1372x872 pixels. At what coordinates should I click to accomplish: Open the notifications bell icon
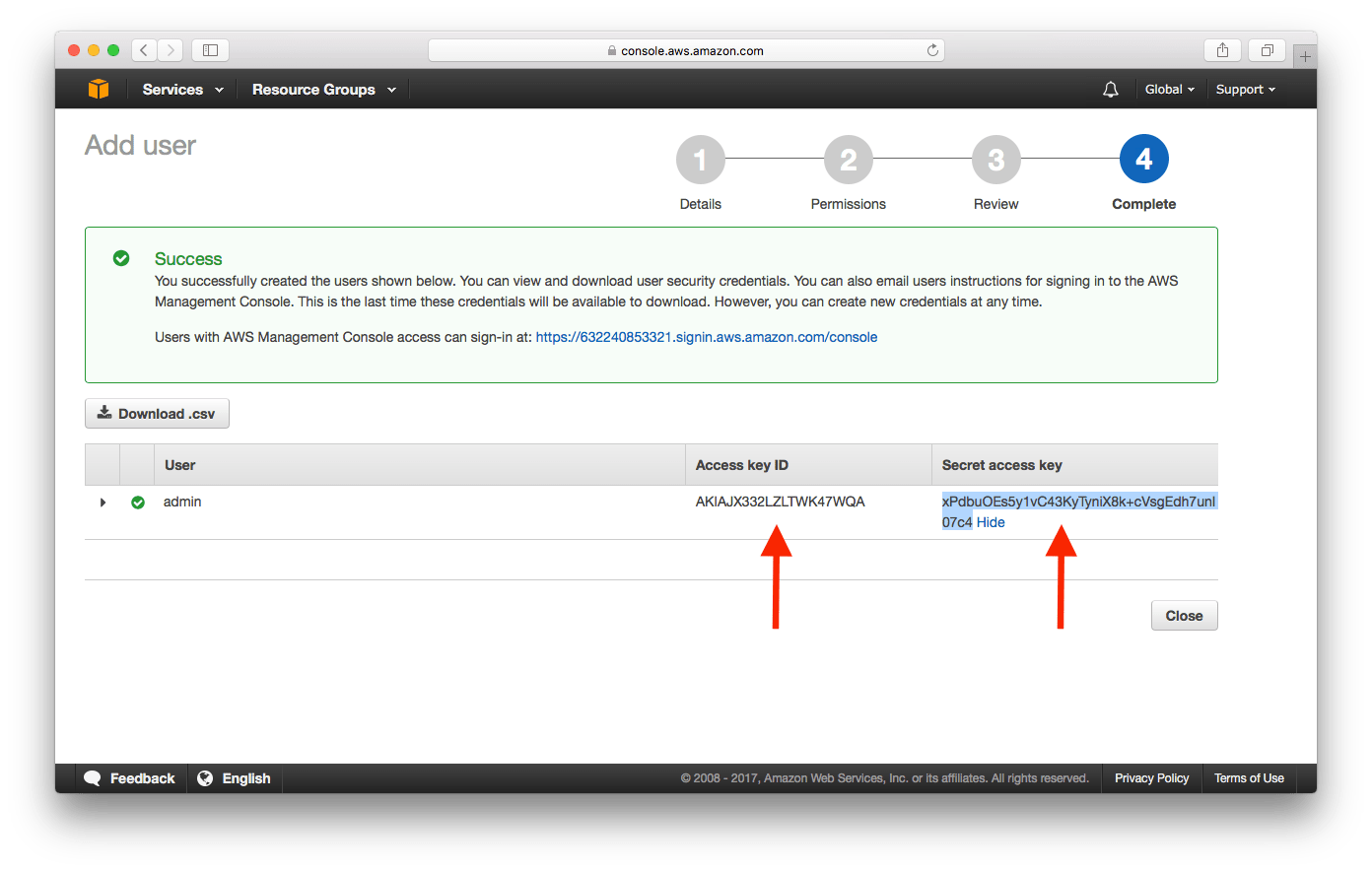[x=1111, y=90]
